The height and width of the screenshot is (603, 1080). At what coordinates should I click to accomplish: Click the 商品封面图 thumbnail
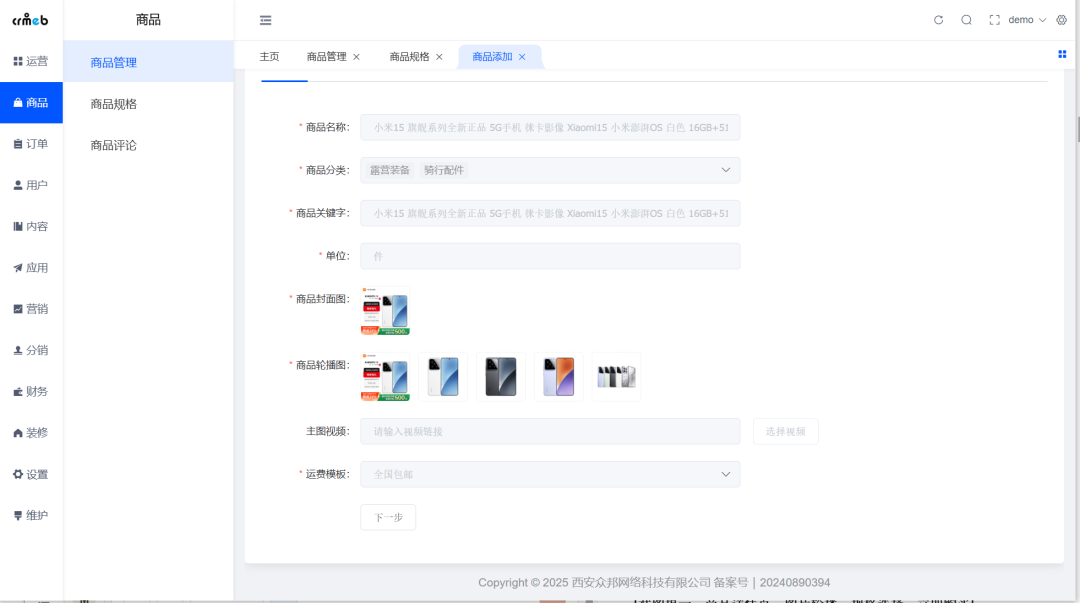(385, 312)
